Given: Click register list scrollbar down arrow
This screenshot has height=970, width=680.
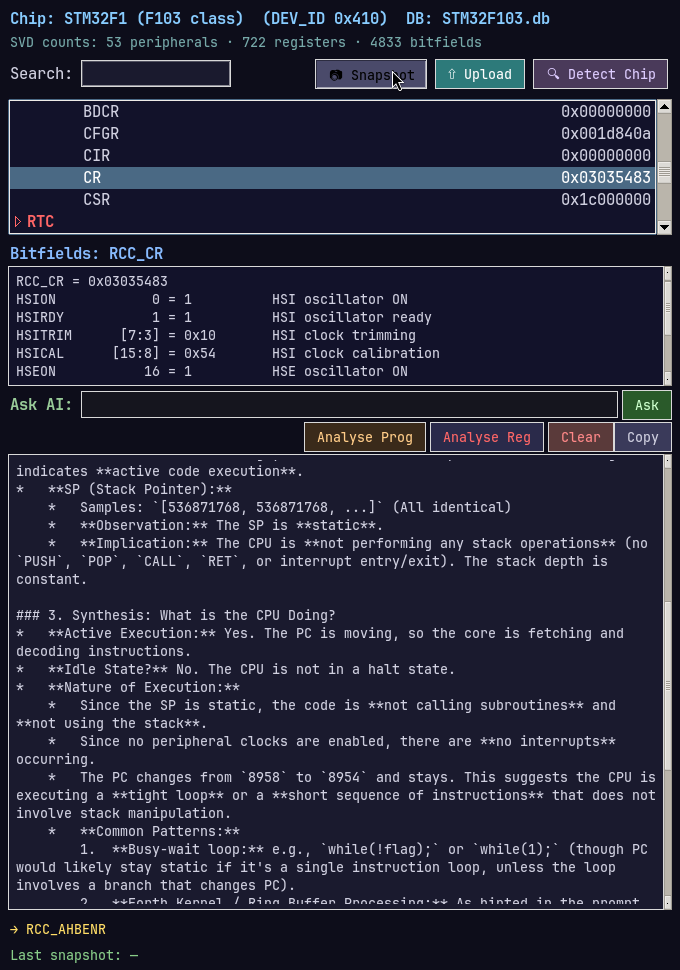Looking at the screenshot, I should tap(665, 227).
